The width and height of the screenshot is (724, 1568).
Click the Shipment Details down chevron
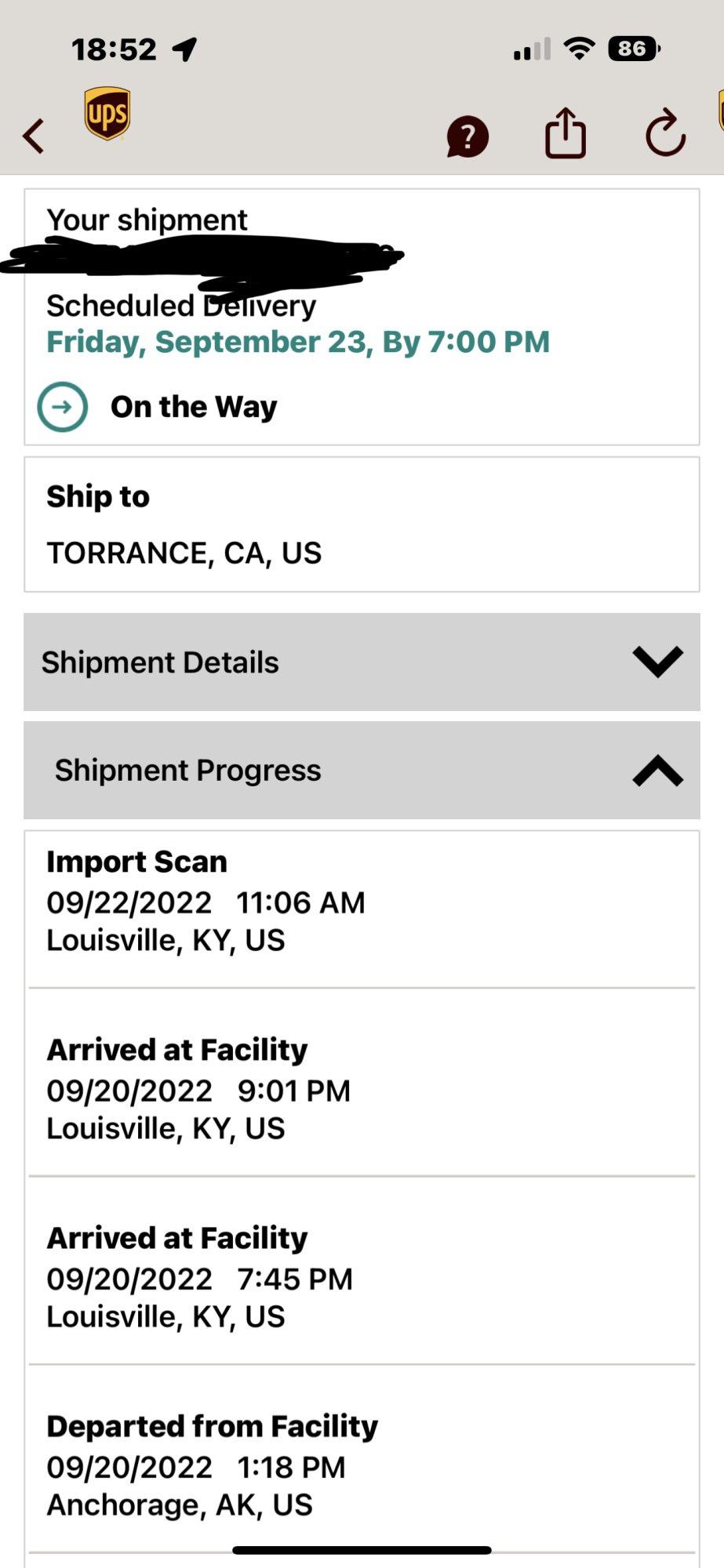(x=657, y=662)
